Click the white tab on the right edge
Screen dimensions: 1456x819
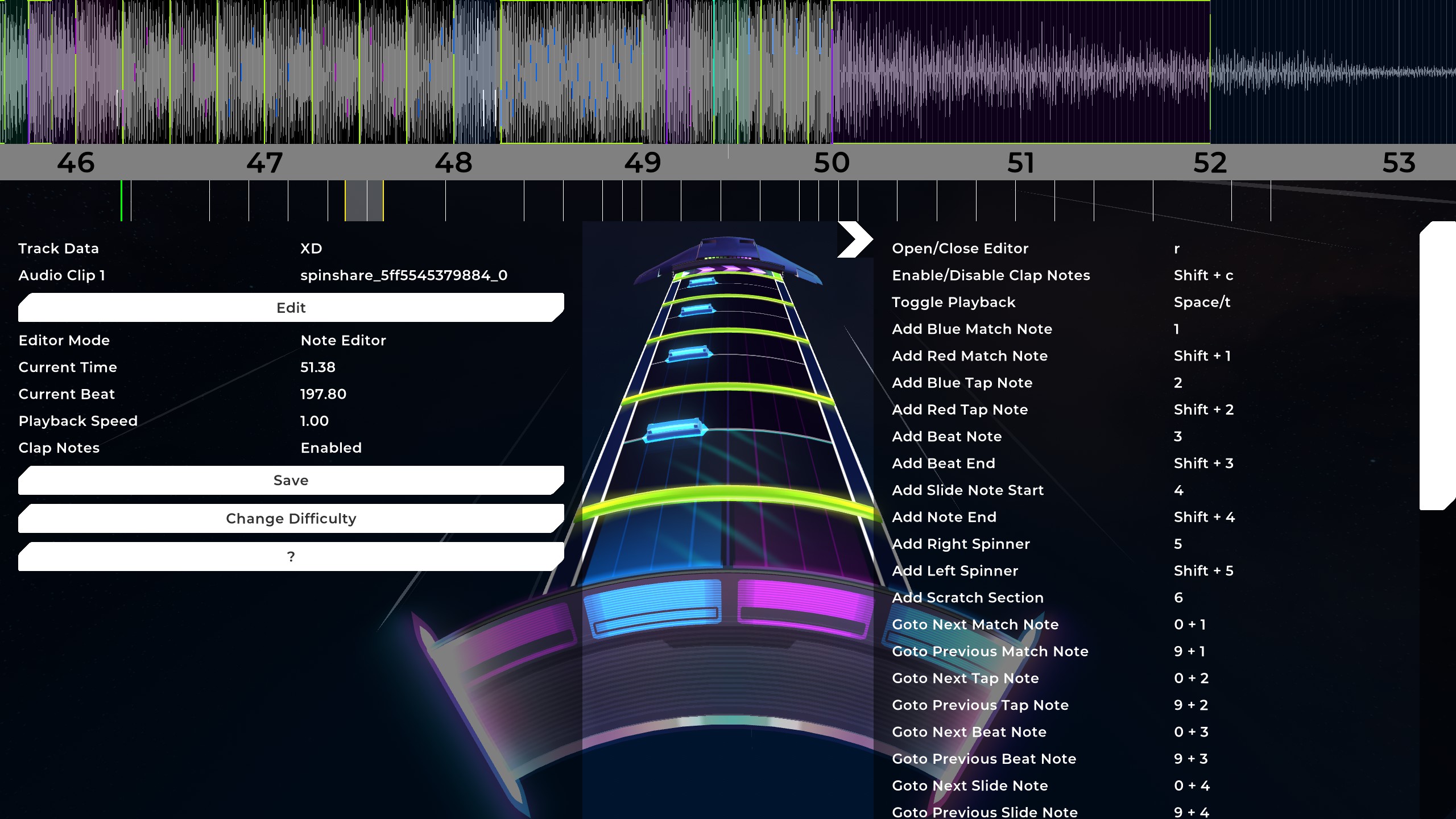click(1437, 366)
